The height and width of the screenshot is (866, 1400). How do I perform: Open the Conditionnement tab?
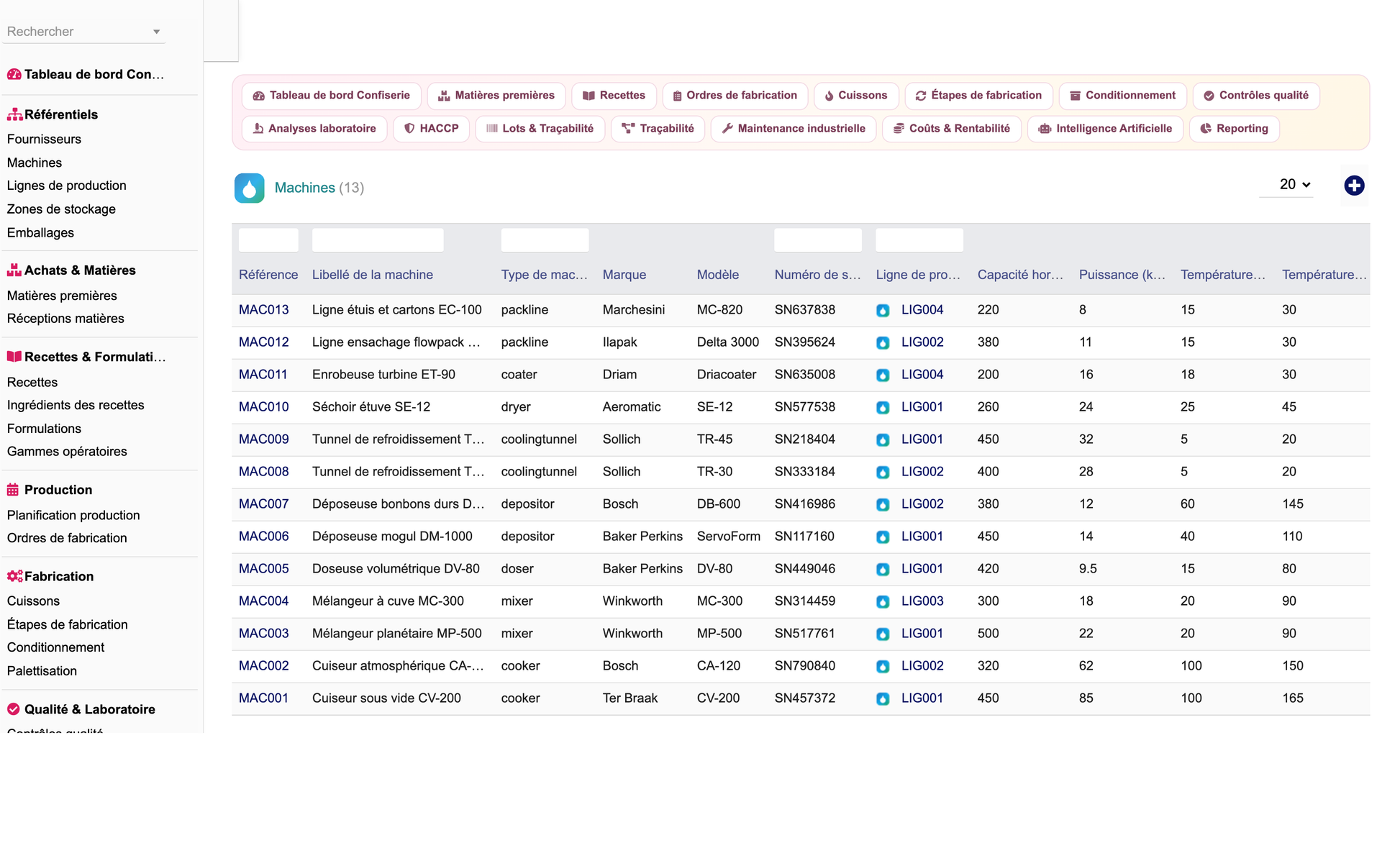pos(1122,96)
